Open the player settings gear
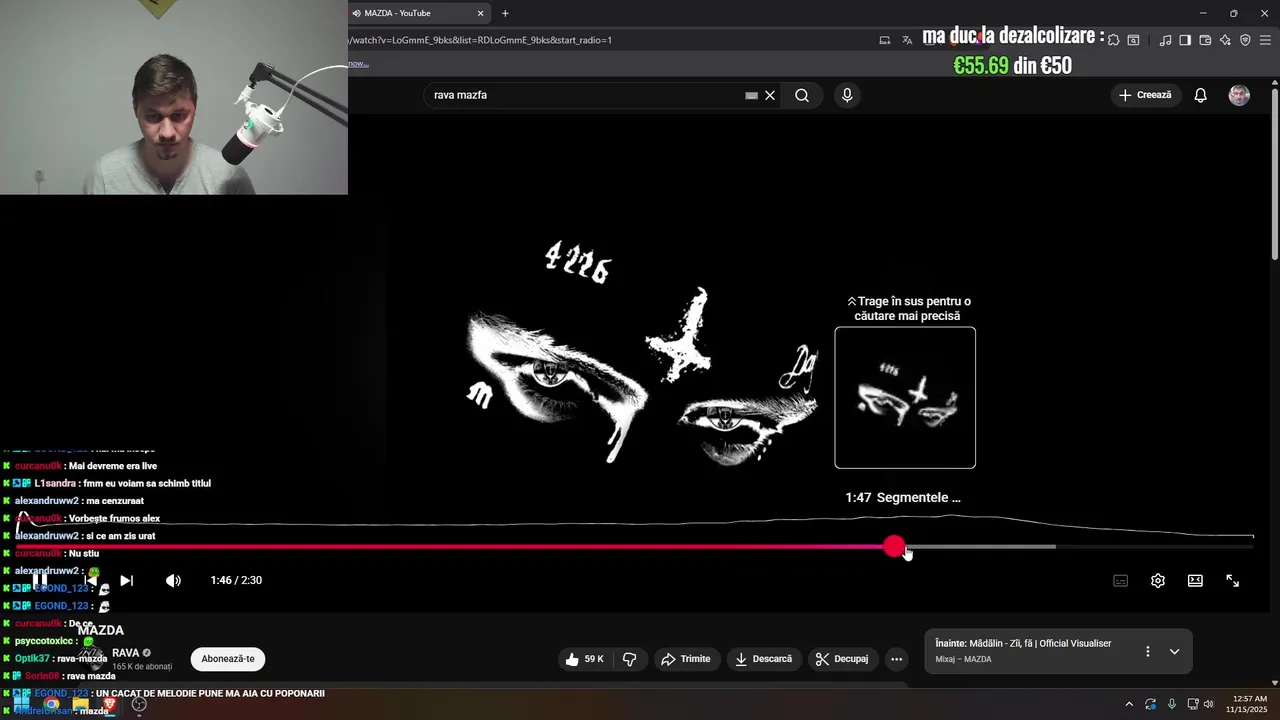The width and height of the screenshot is (1280, 720). 1158,580
